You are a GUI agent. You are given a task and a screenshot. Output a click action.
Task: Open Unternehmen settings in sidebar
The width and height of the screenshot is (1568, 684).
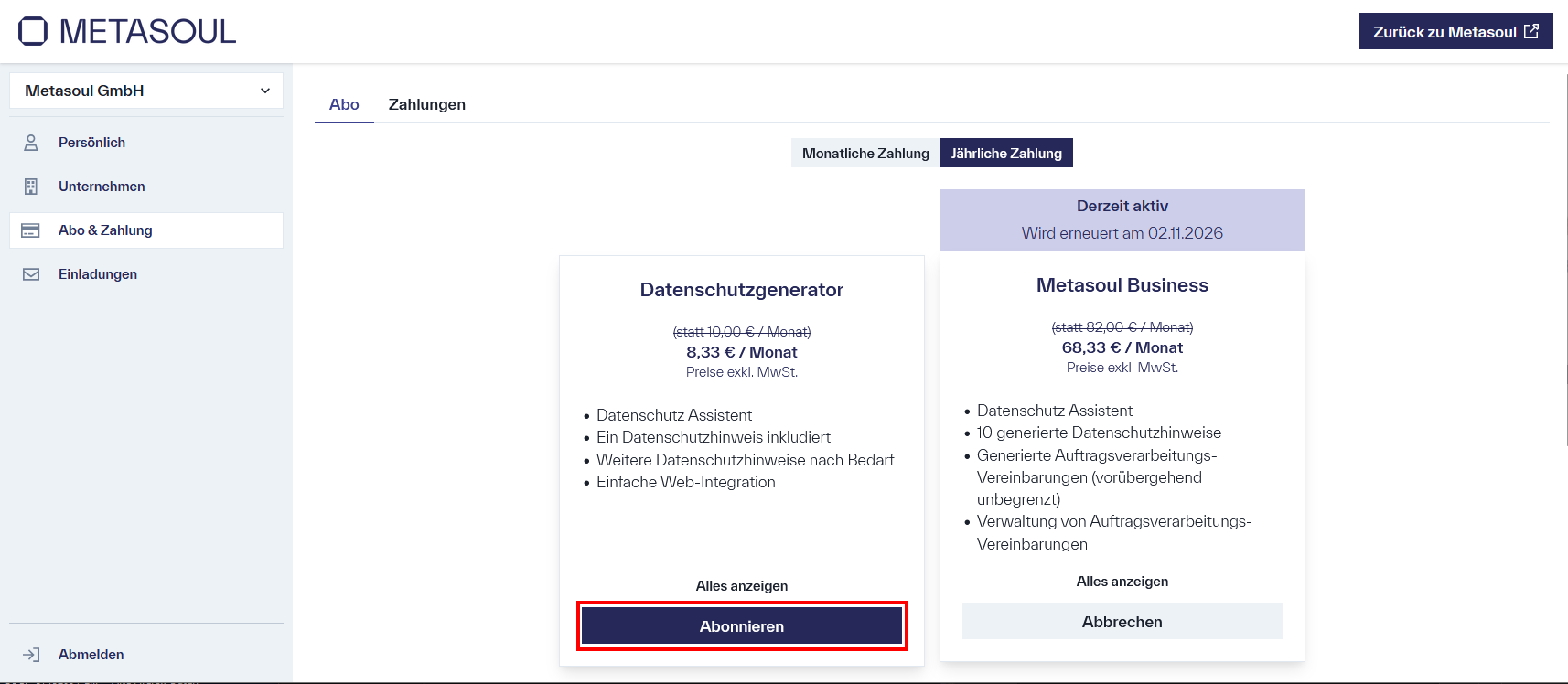(102, 187)
